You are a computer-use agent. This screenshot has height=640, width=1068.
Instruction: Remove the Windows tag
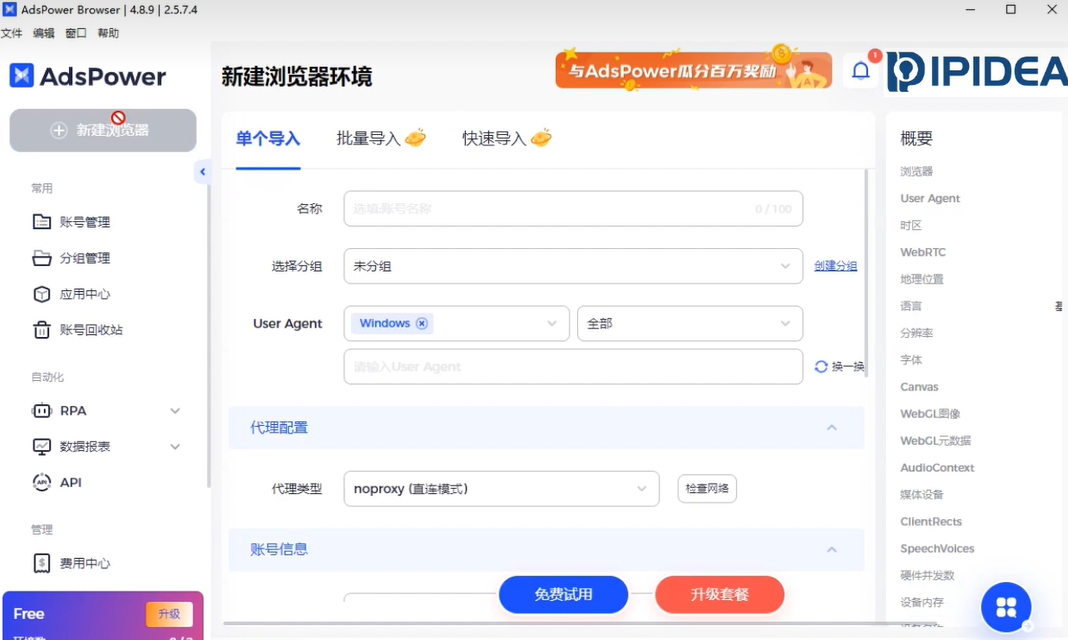click(x=422, y=323)
